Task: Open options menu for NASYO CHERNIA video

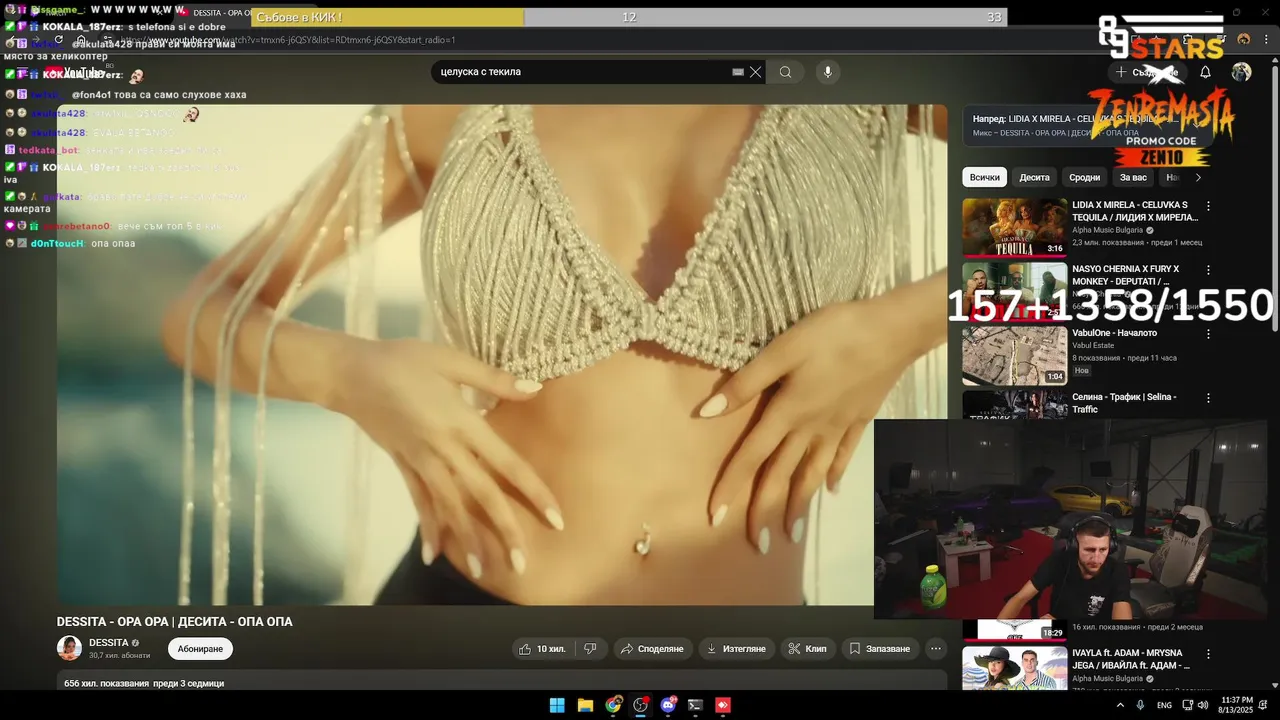Action: pos(1208,270)
